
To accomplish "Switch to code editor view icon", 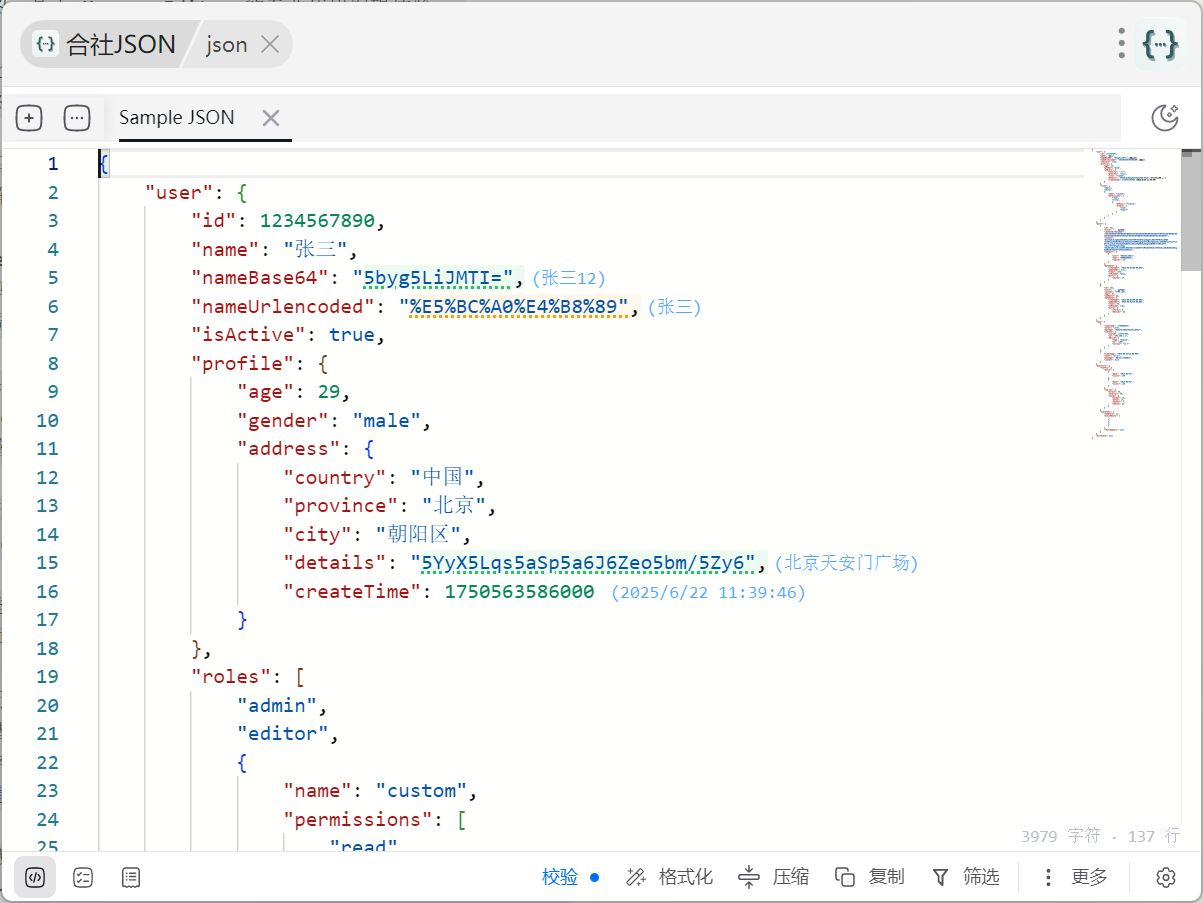I will click(35, 877).
